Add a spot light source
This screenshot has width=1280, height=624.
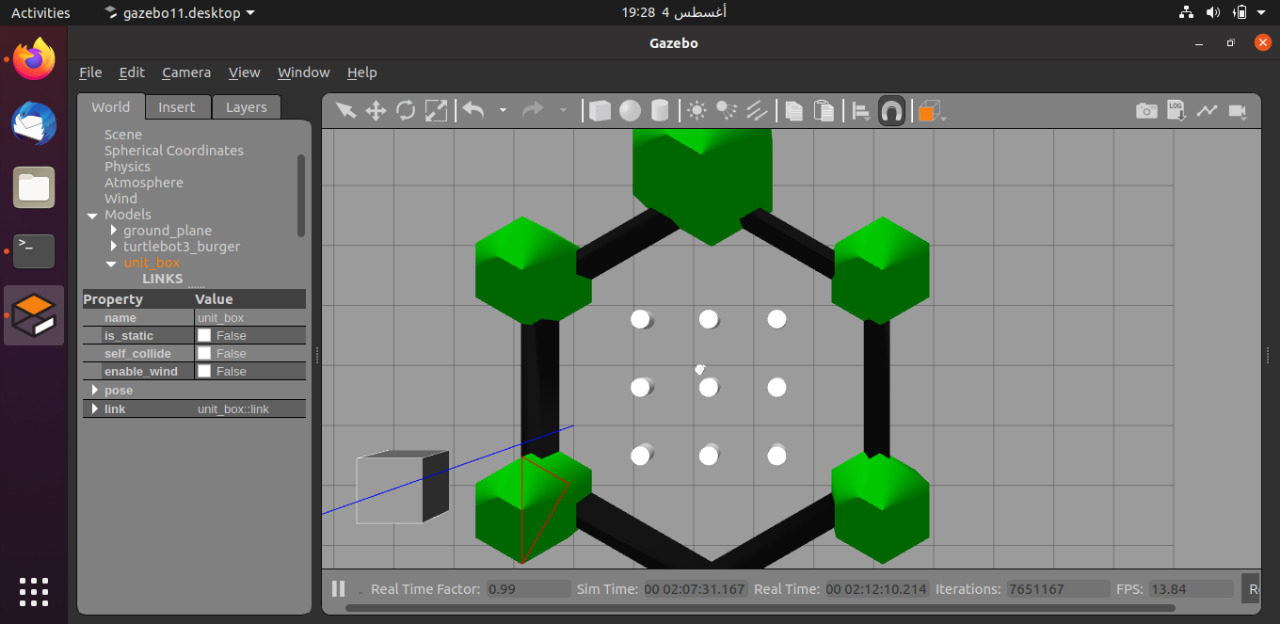coord(727,111)
